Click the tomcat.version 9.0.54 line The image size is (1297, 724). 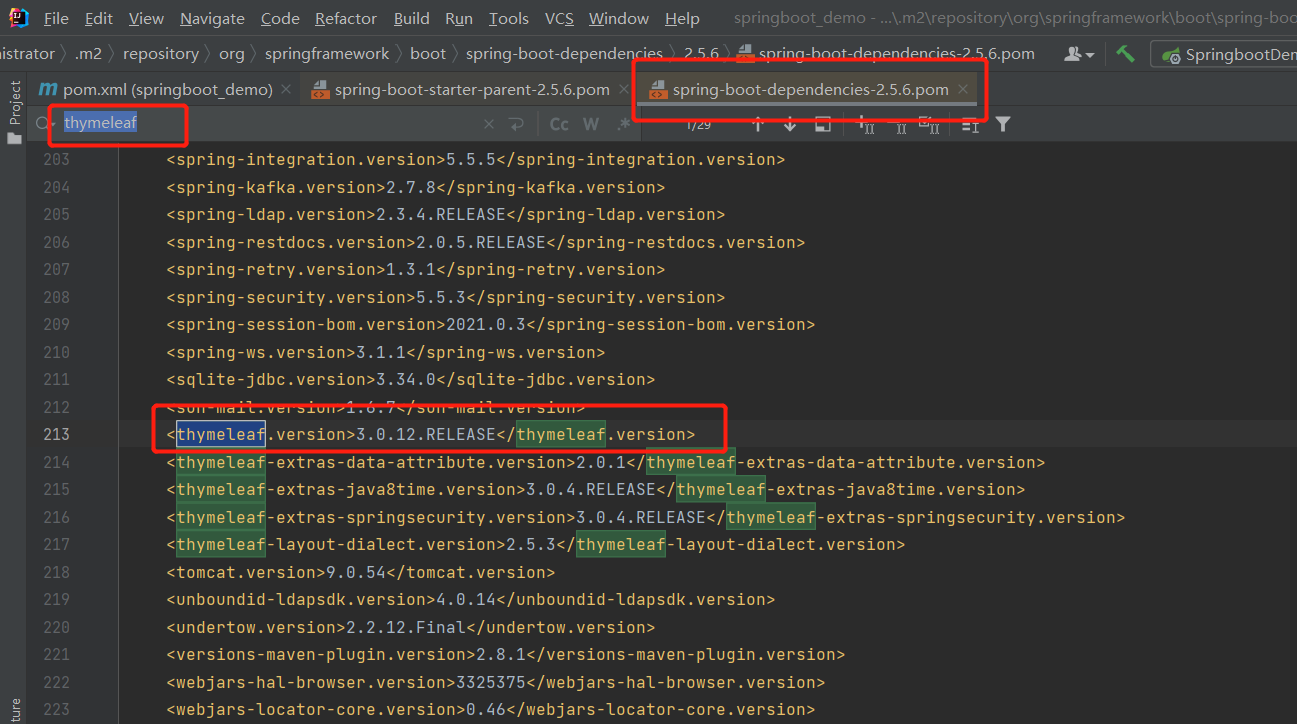(361, 572)
